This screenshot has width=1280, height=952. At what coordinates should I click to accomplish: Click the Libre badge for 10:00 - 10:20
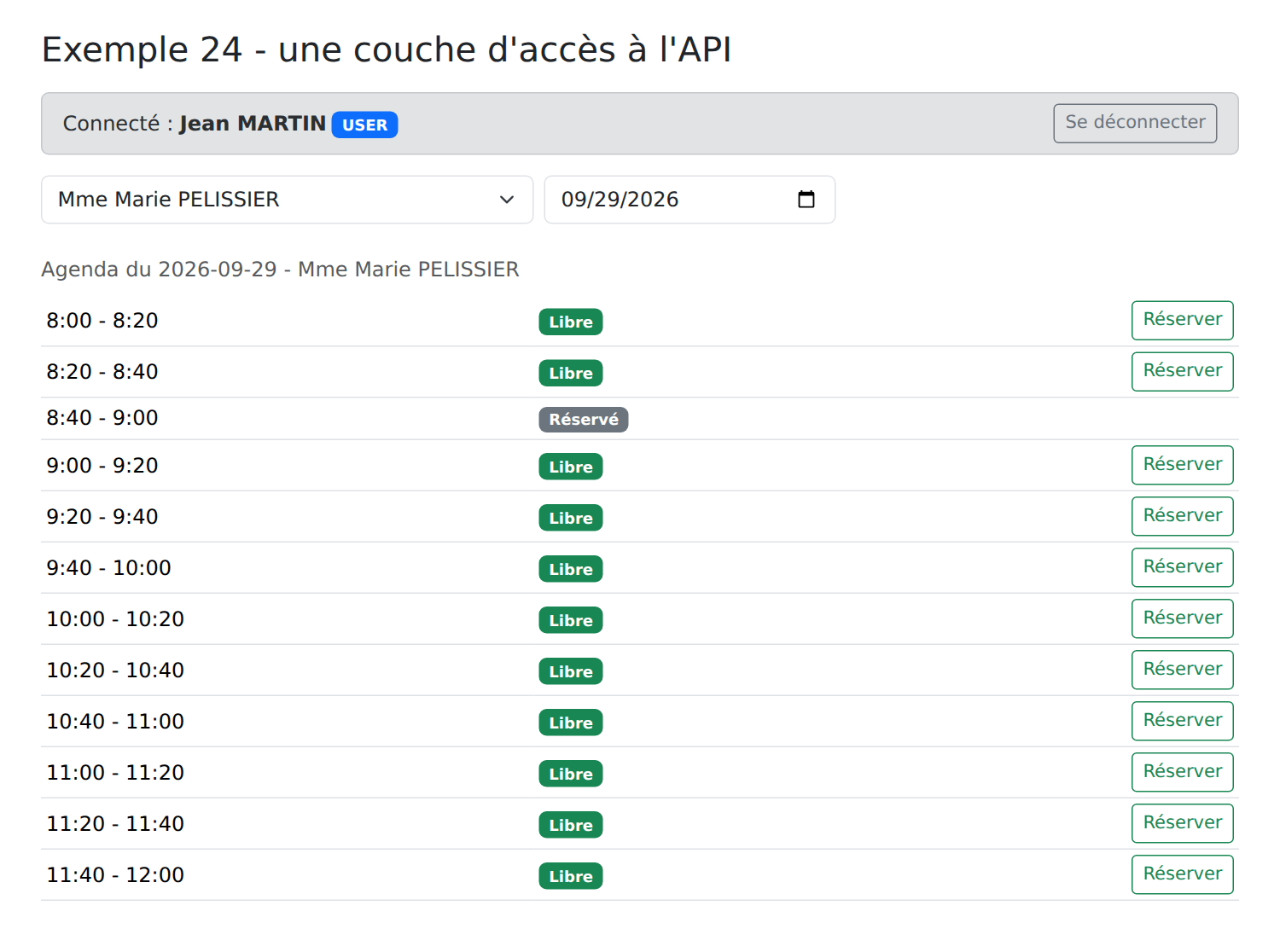[571, 620]
